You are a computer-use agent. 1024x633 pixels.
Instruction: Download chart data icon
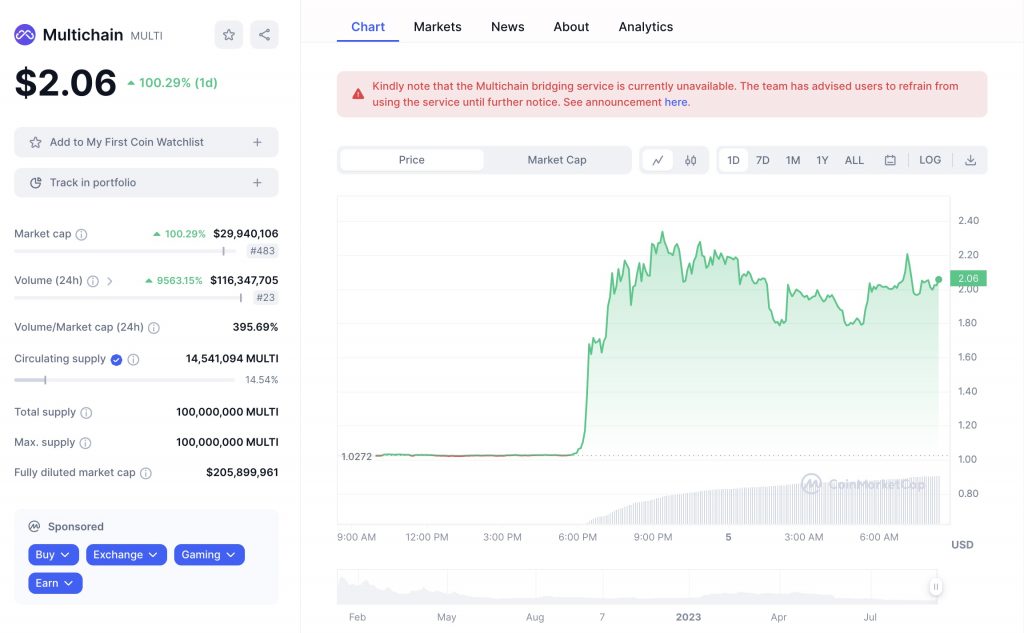coord(970,160)
